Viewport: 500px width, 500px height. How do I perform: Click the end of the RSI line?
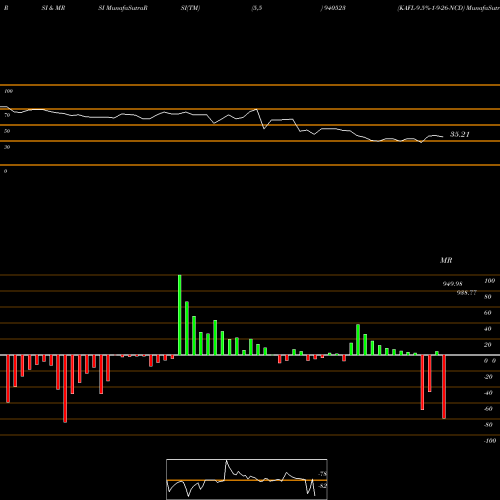(x=443, y=137)
